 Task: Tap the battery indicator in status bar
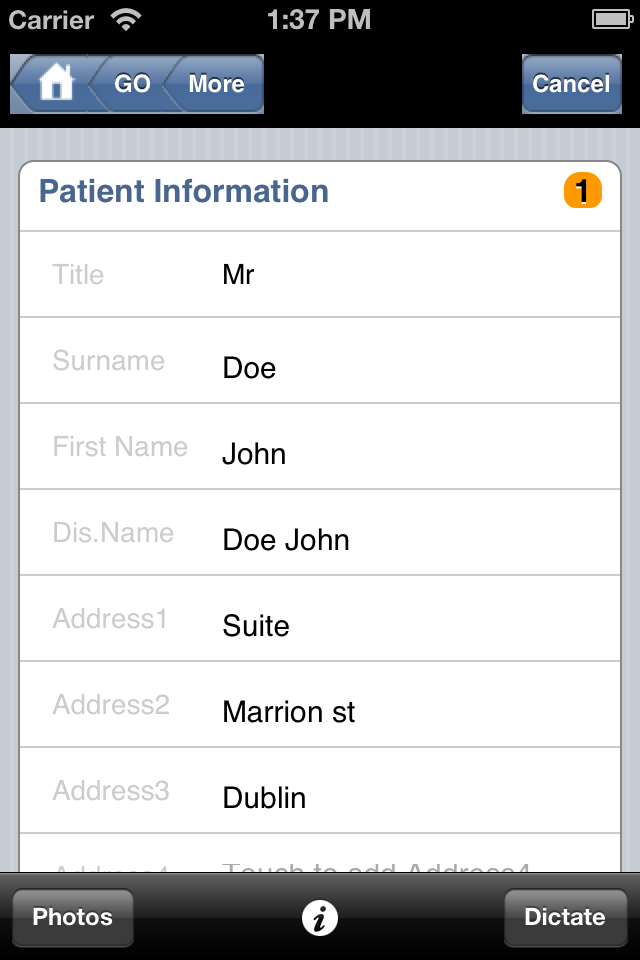612,20
